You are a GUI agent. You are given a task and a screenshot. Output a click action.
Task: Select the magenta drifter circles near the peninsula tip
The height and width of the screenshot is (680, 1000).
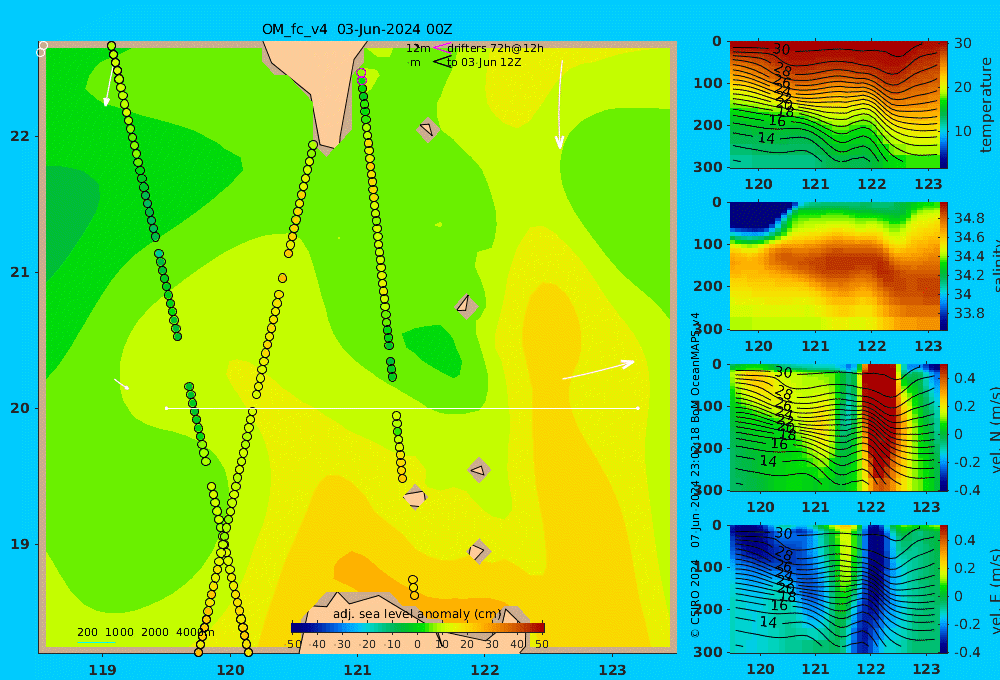[362, 77]
